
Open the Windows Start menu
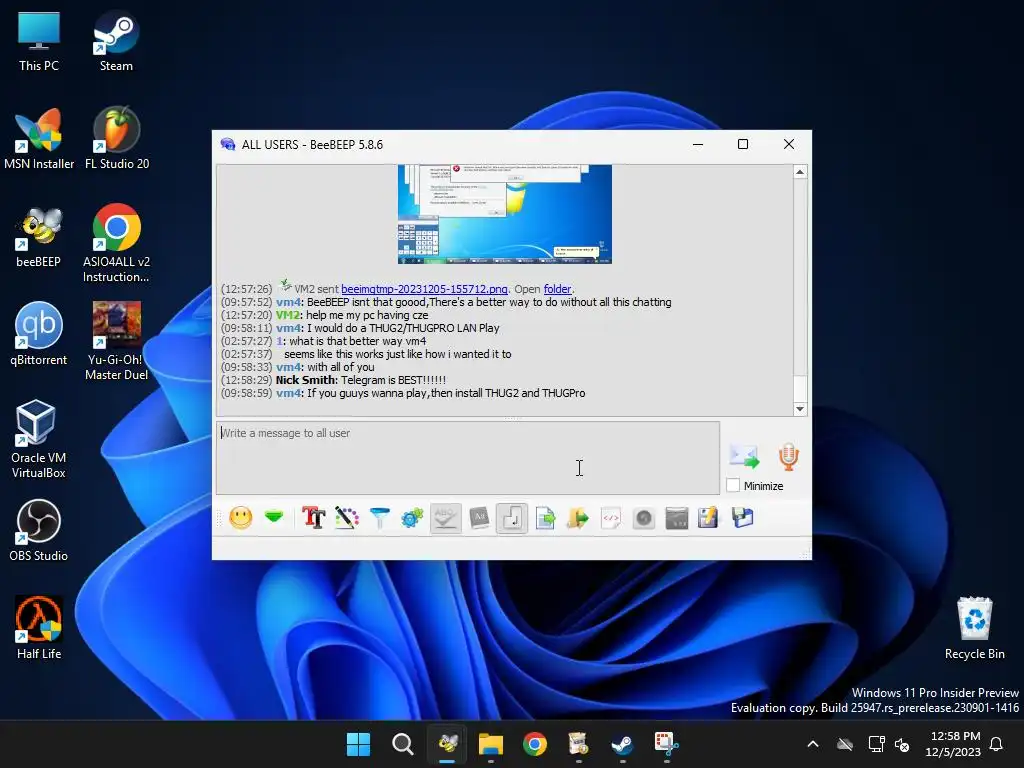359,744
